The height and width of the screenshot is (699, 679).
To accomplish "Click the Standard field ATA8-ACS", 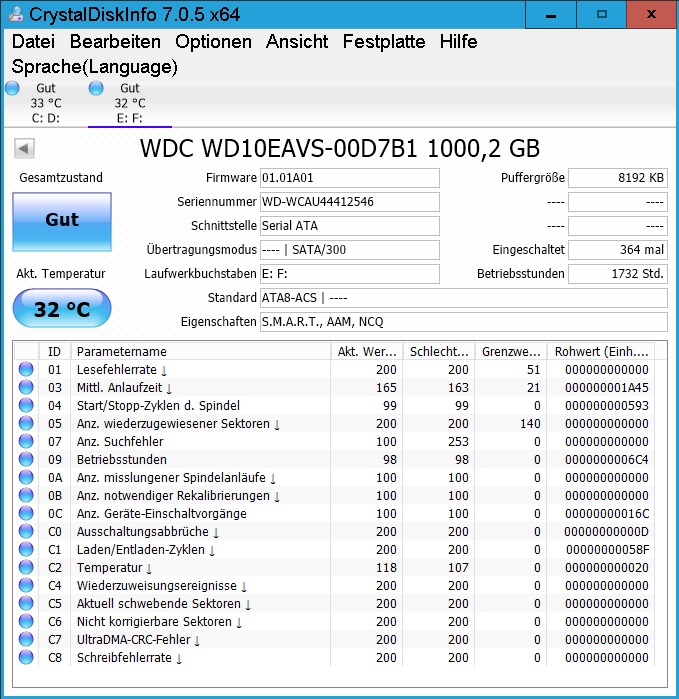I will point(464,298).
